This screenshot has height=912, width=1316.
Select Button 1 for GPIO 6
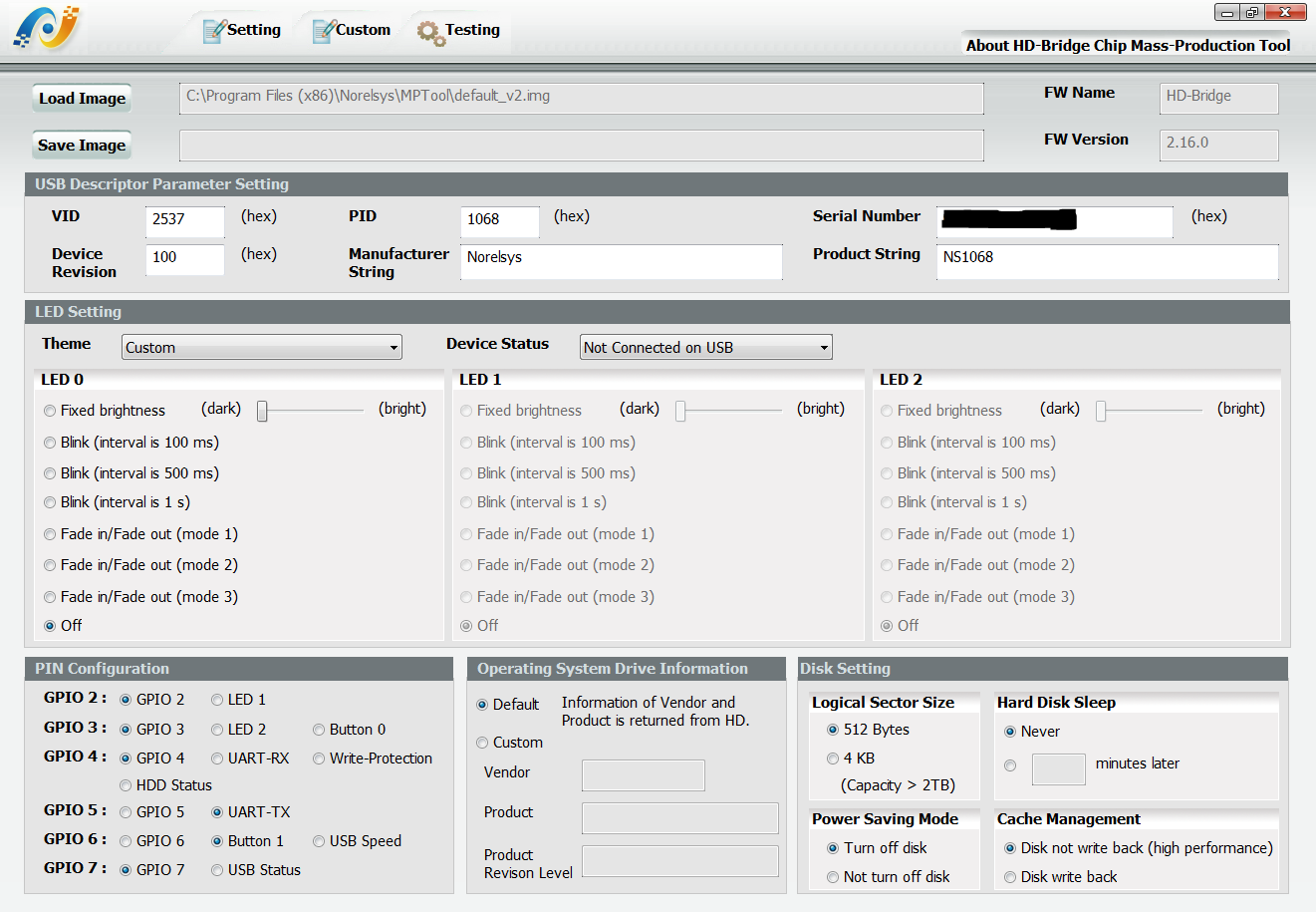247,841
